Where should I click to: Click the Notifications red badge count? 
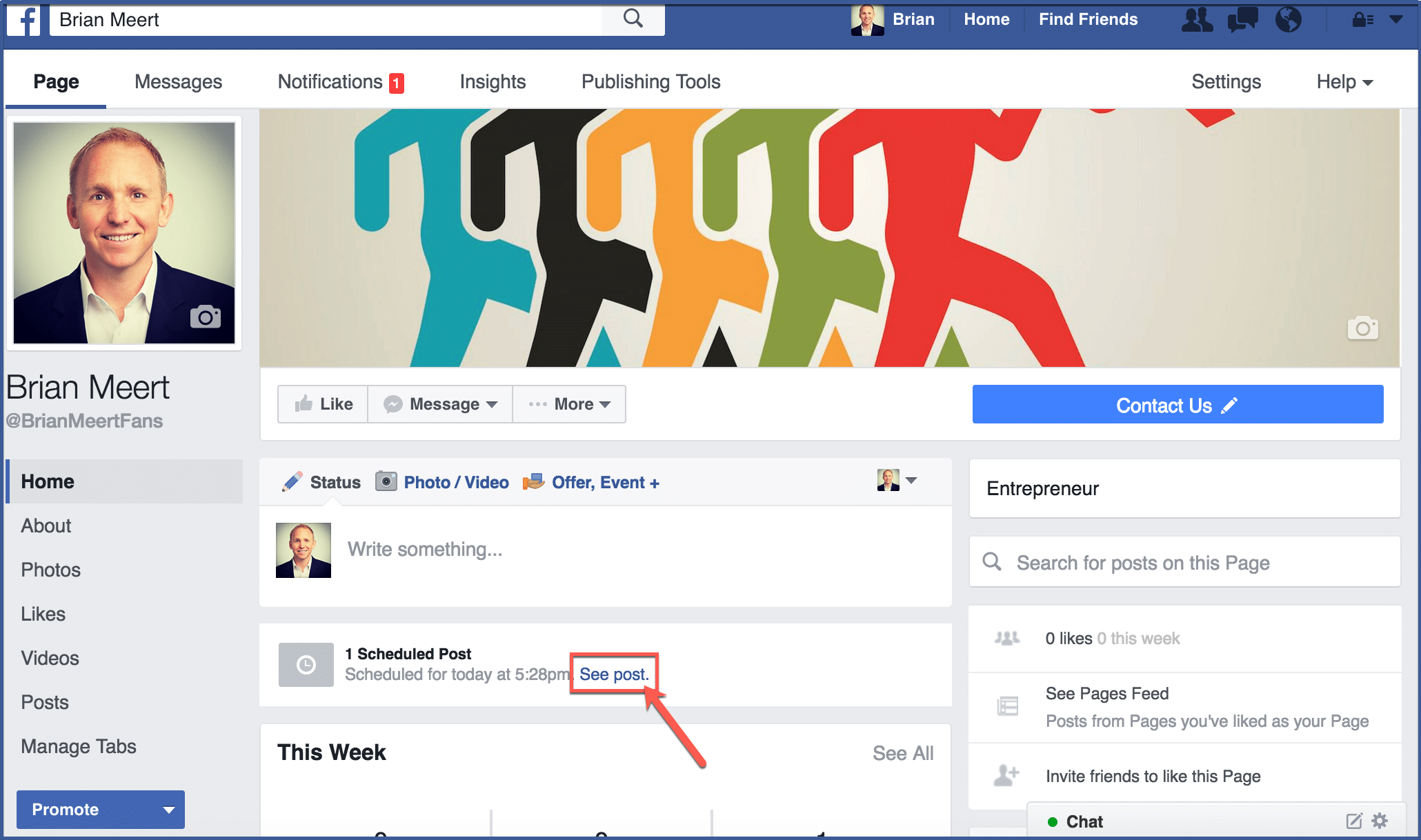coord(396,83)
